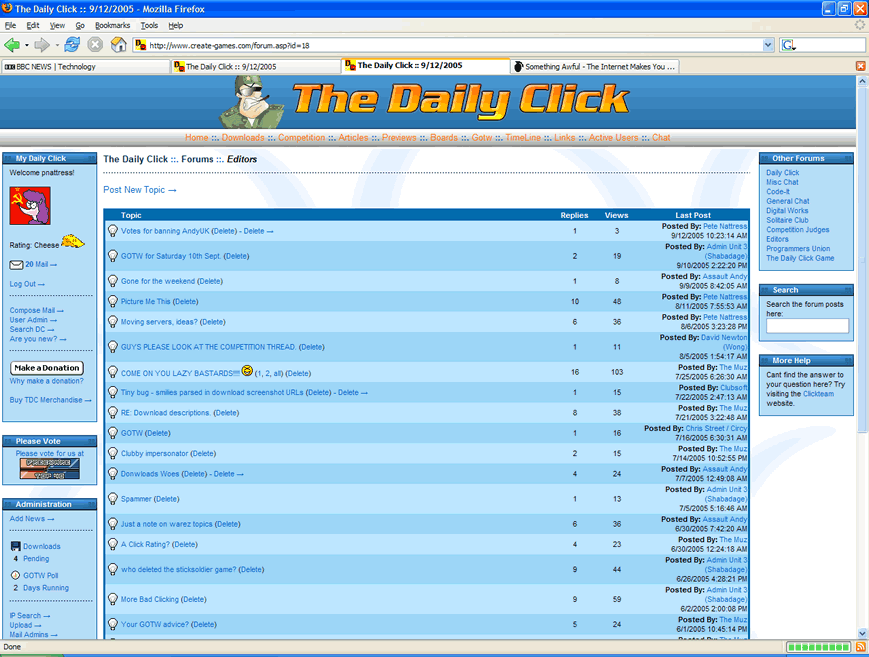Click lightbulb icon beside More Bad Clicking
869x657 pixels.
click(113, 599)
